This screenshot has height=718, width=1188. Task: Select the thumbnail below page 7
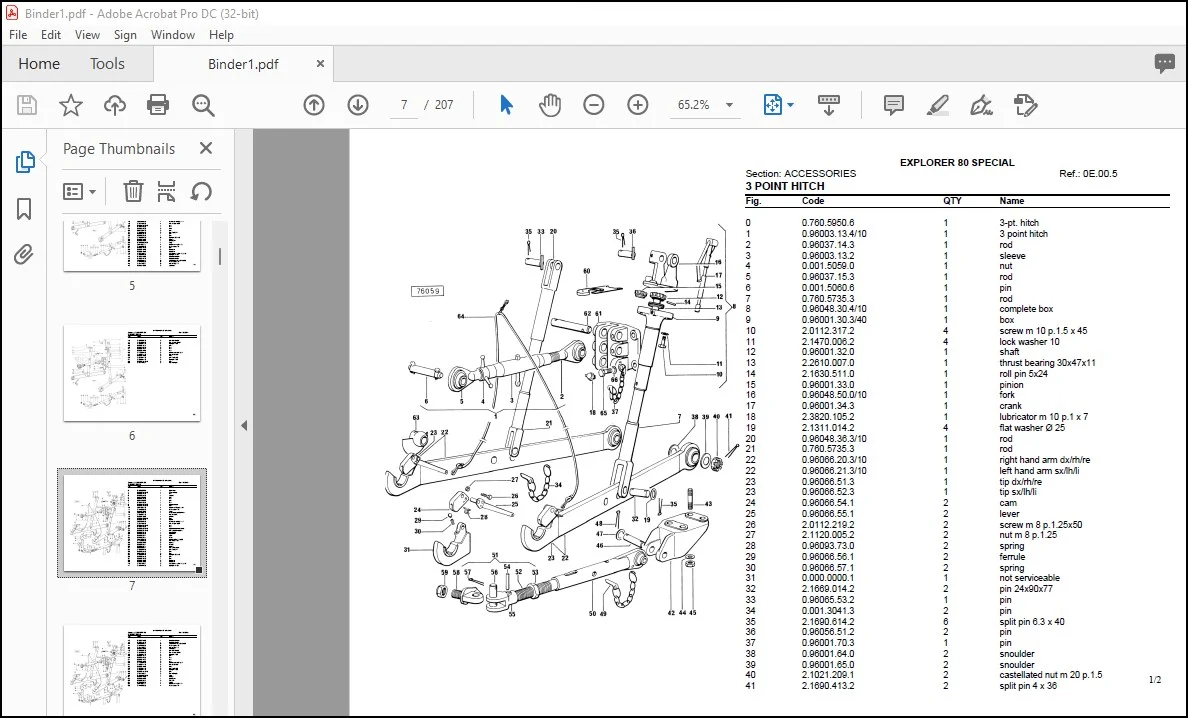(132, 670)
